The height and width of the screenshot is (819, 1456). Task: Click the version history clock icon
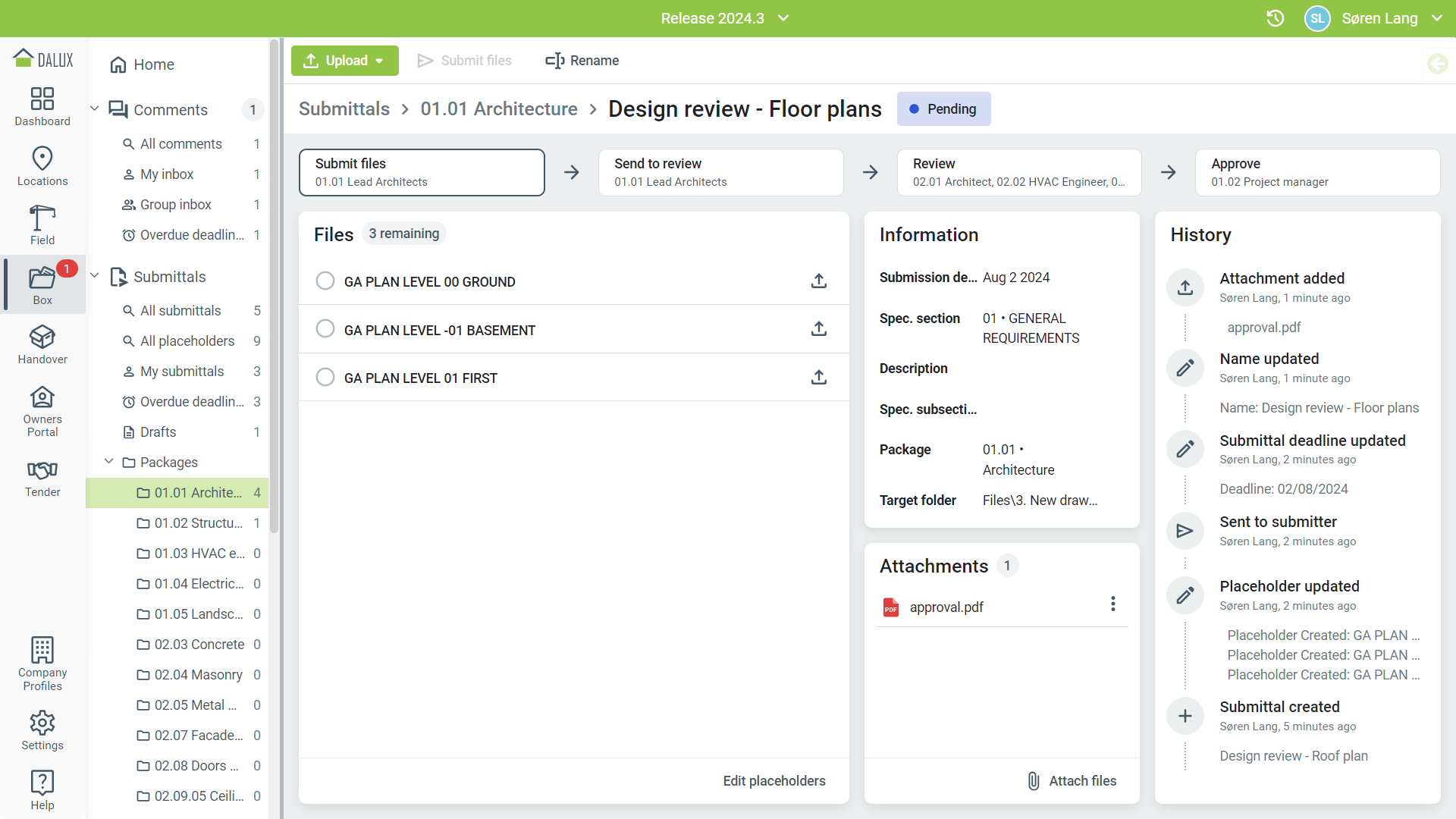click(x=1275, y=18)
